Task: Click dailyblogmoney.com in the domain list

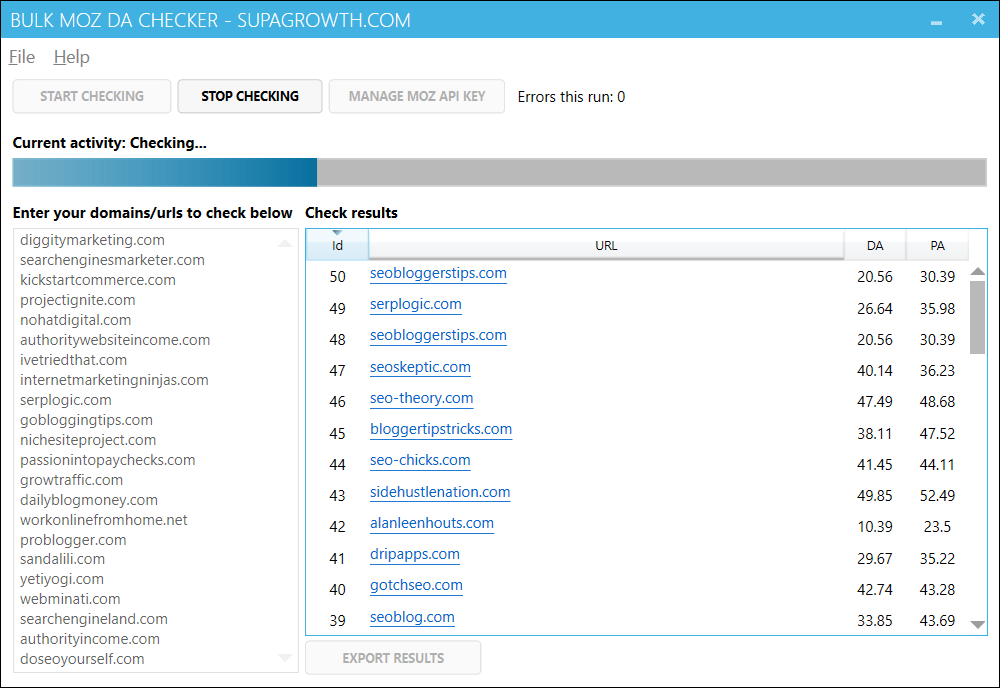Action: coord(89,501)
